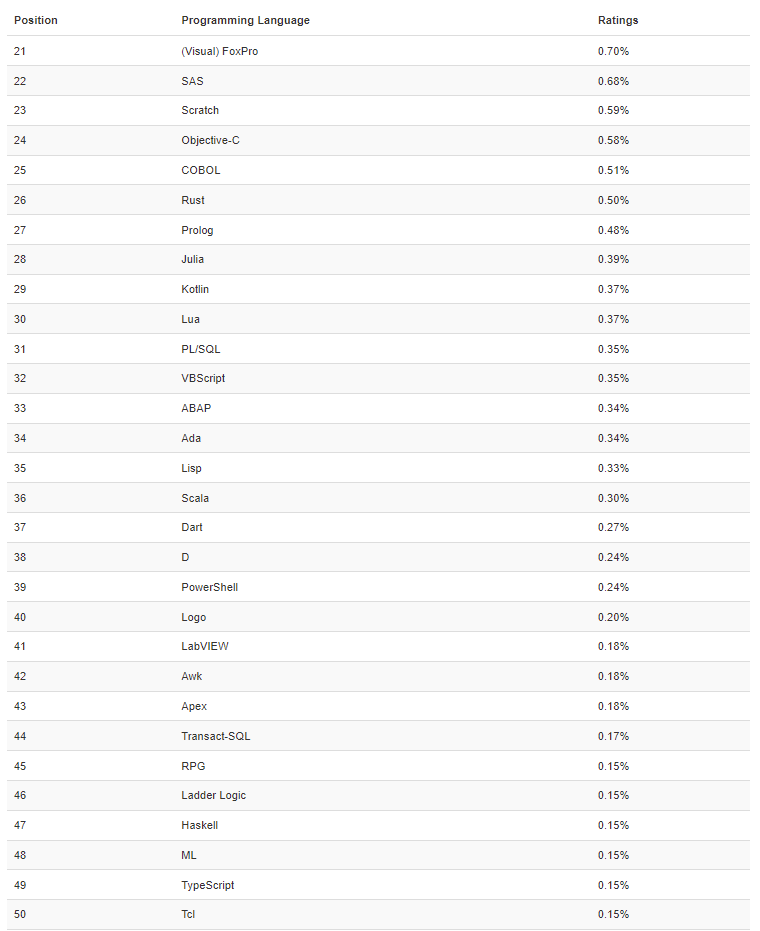This screenshot has height=931, width=760.
Task: Click on Transact-SQL in the table
Action: [x=216, y=736]
